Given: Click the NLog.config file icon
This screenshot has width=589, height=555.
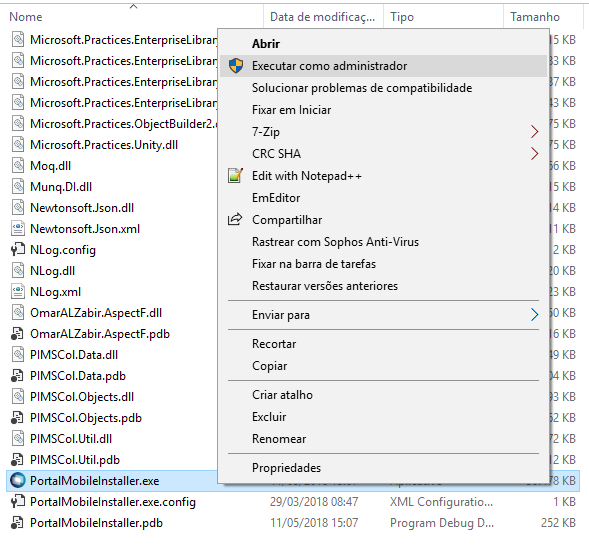Looking at the screenshot, I should [x=18, y=250].
